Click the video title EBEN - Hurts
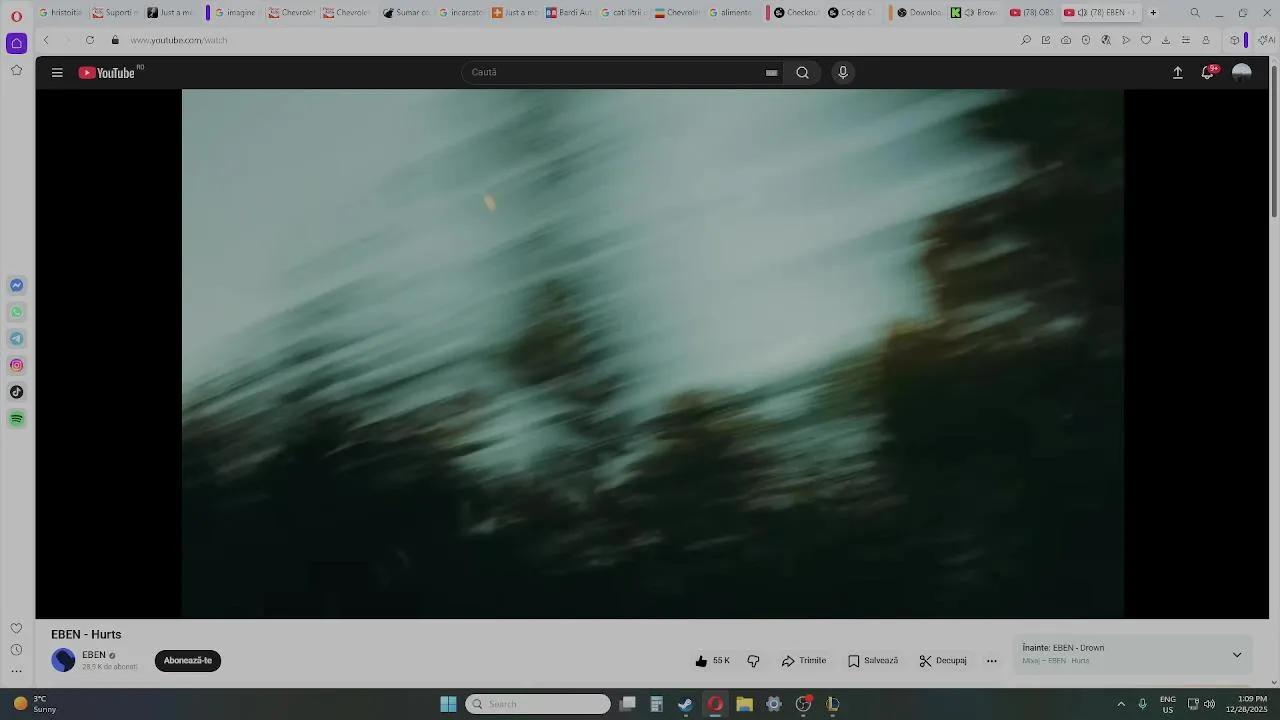The image size is (1280, 720). [86, 634]
